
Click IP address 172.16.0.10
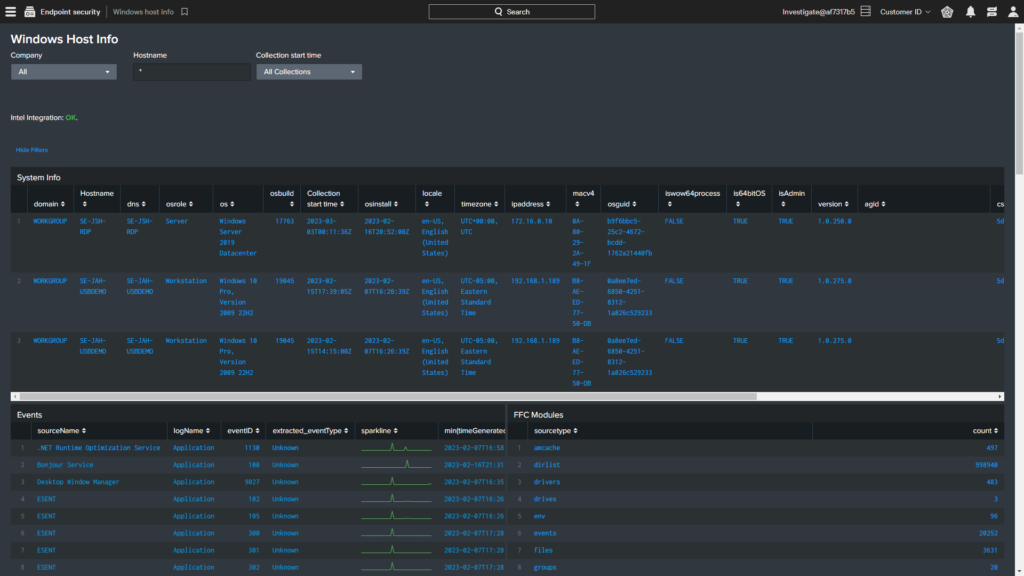coord(531,221)
